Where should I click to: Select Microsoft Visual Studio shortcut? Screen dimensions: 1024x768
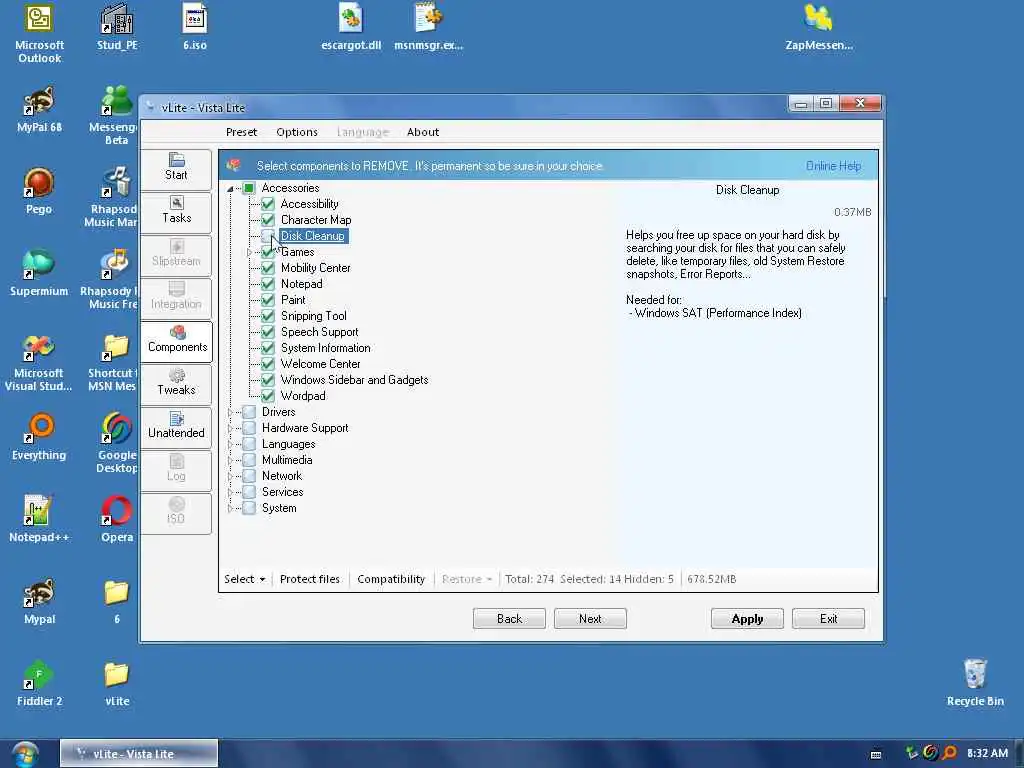[x=39, y=362]
